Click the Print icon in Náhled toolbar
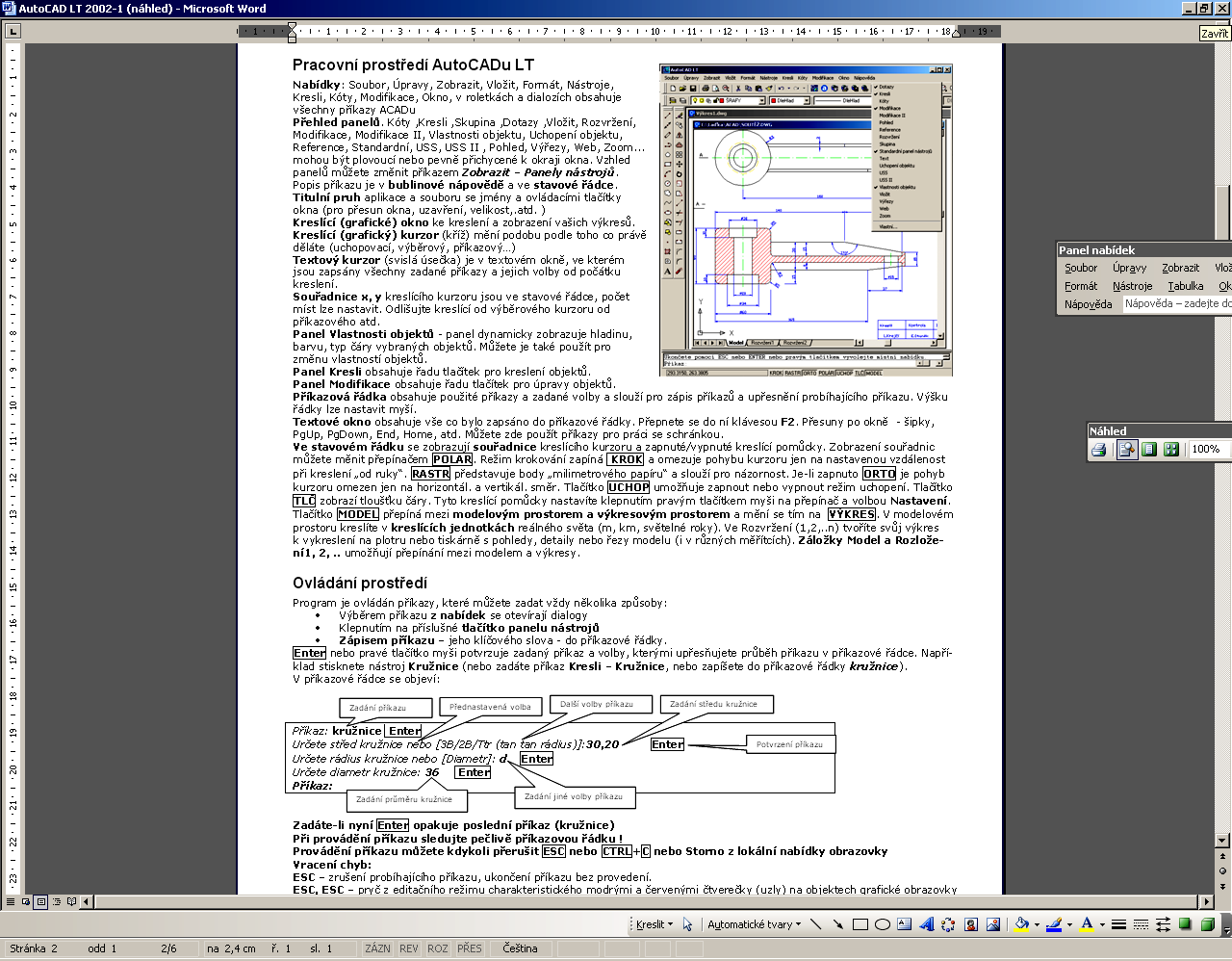This screenshot has width=1232, height=961. pos(1099,449)
